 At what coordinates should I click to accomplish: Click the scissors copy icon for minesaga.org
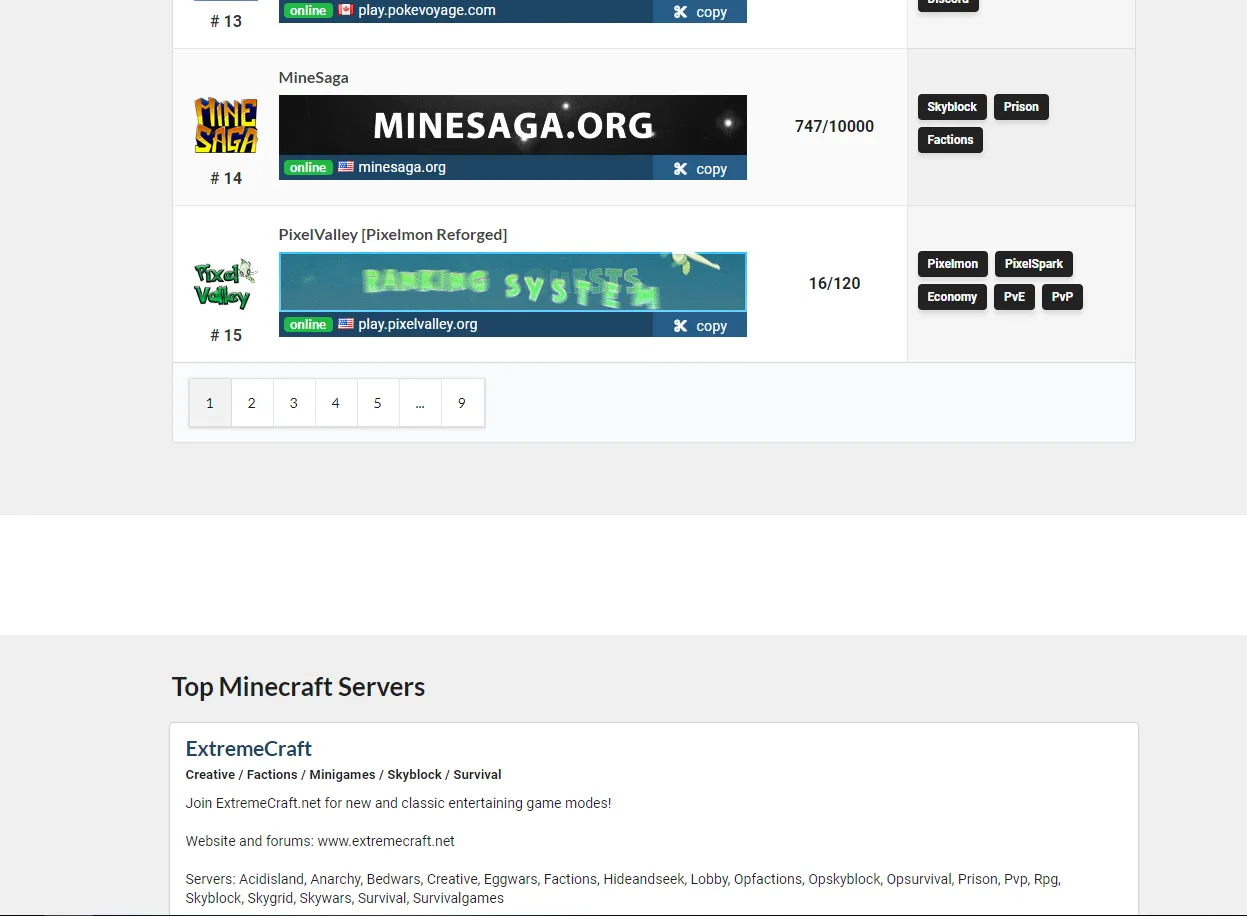(x=680, y=169)
